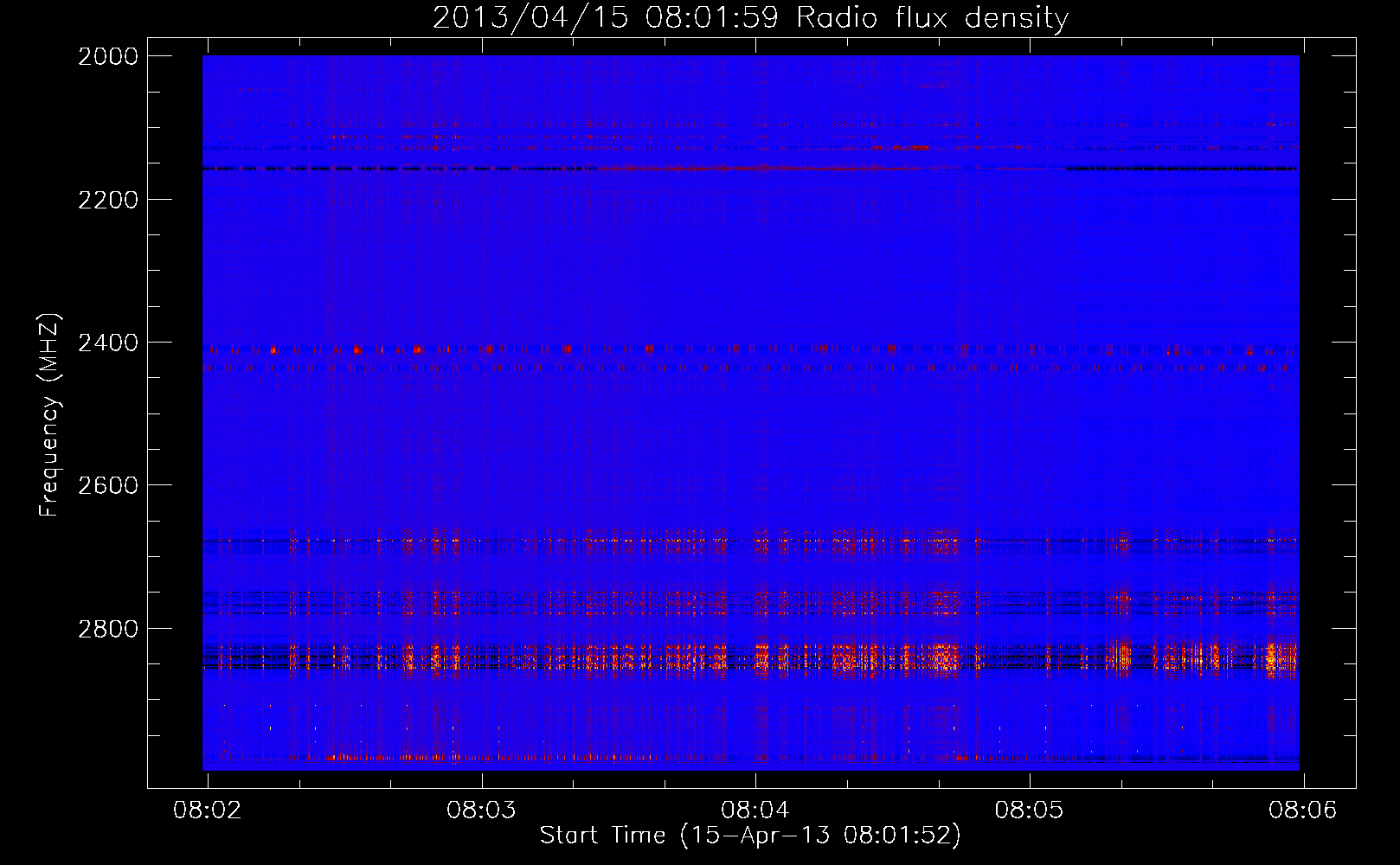Click the plot title "2013/04/15 08:01:59 Radio flux density"
Screen dimensions: 1400x865
750,18
